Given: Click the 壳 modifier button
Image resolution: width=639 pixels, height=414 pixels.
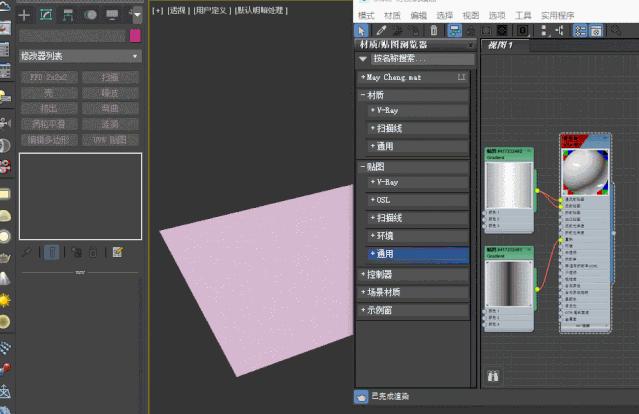Looking at the screenshot, I should (49, 93).
